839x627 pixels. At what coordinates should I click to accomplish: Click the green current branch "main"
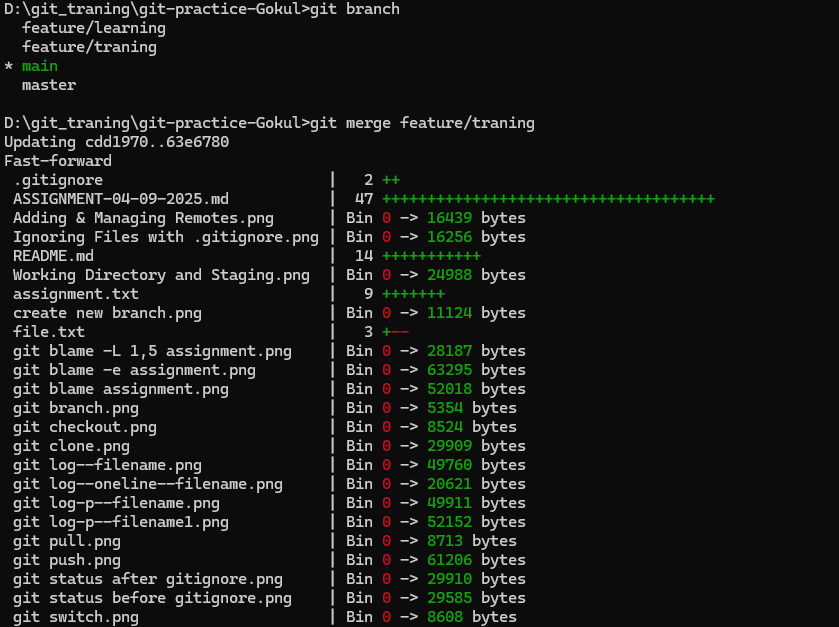pos(40,66)
